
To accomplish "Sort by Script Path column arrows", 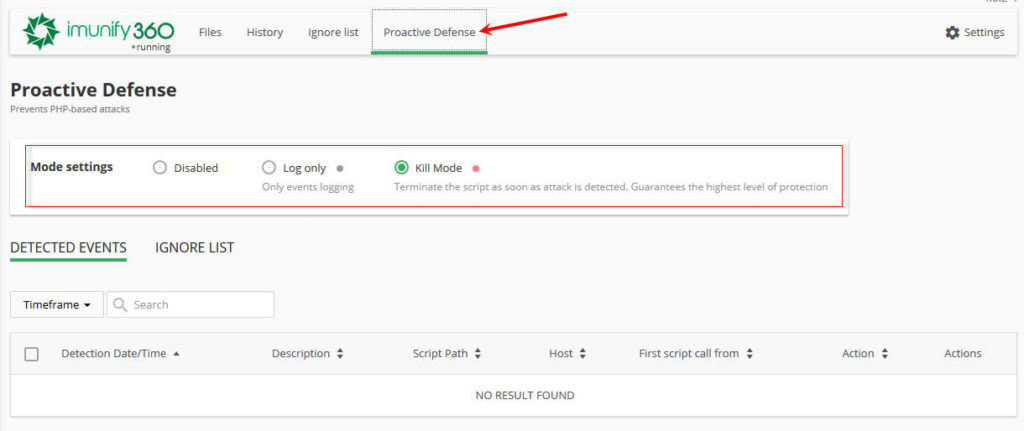I will coord(477,353).
